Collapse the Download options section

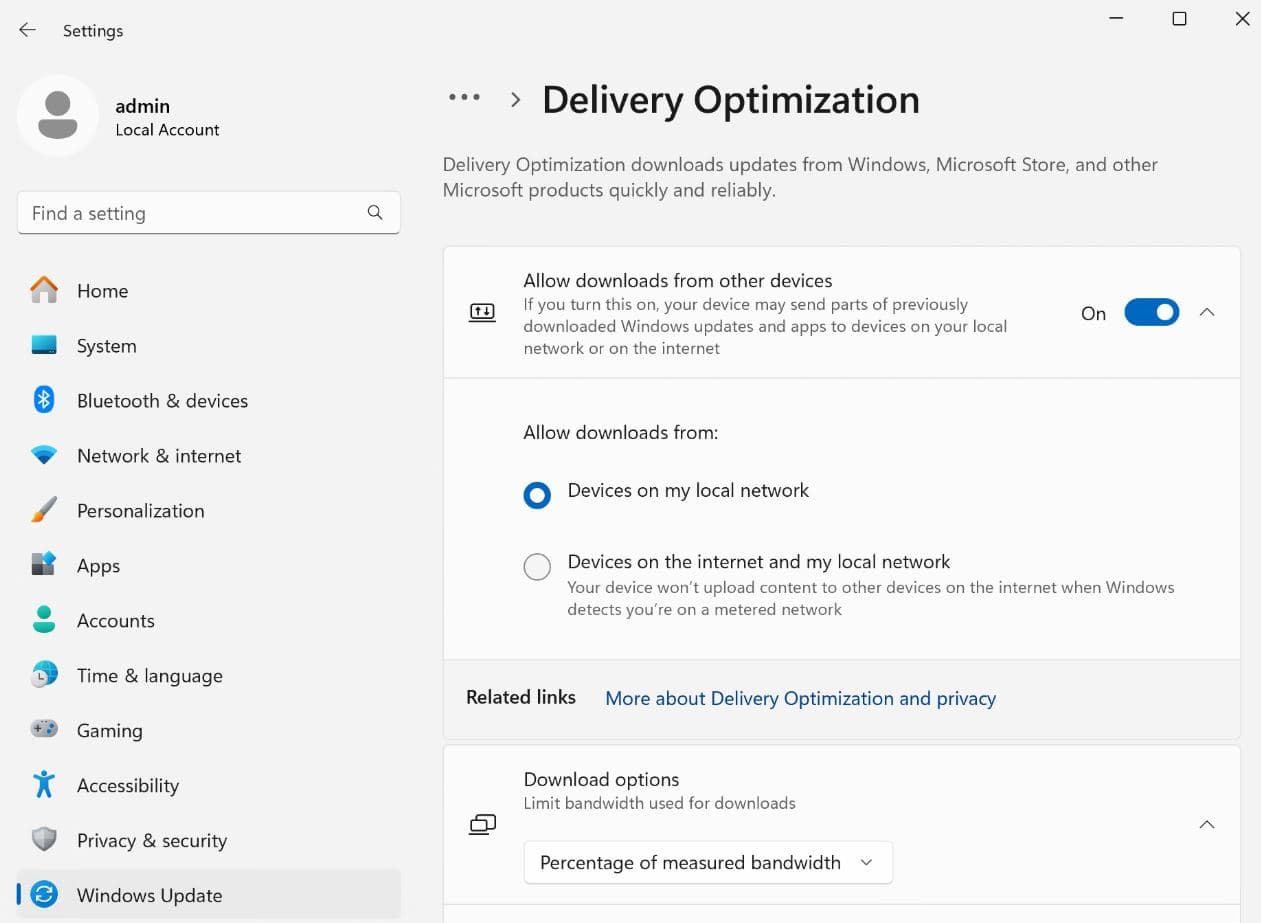pos(1207,825)
